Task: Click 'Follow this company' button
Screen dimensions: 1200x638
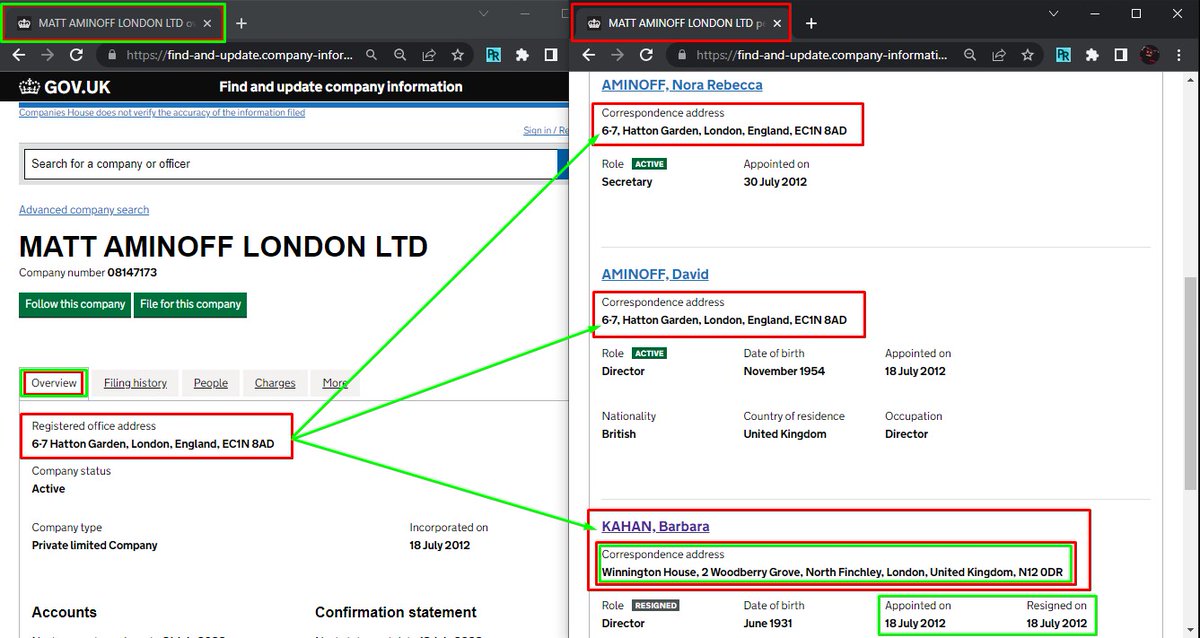Action: click(x=75, y=304)
